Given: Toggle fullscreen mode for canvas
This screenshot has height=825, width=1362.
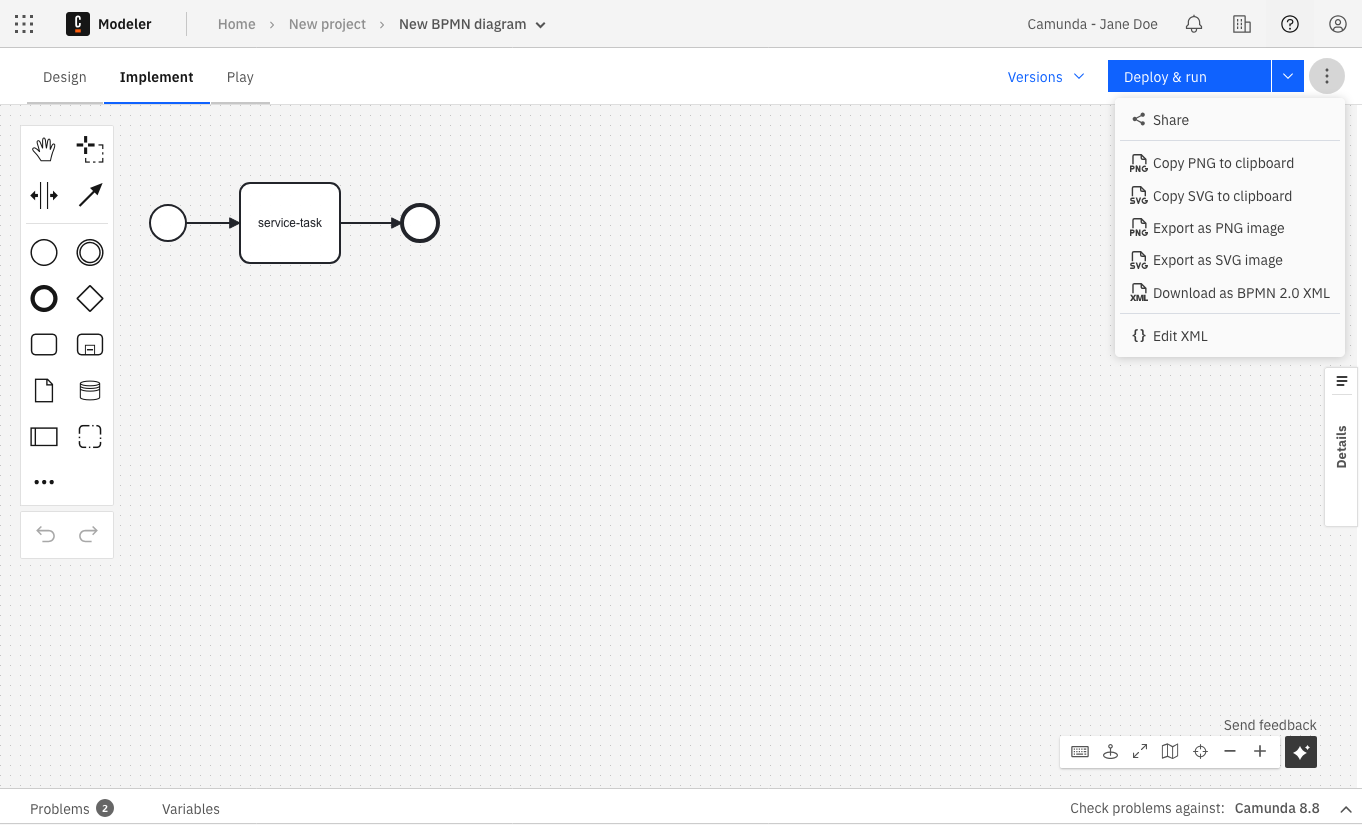Looking at the screenshot, I should coord(1140,752).
